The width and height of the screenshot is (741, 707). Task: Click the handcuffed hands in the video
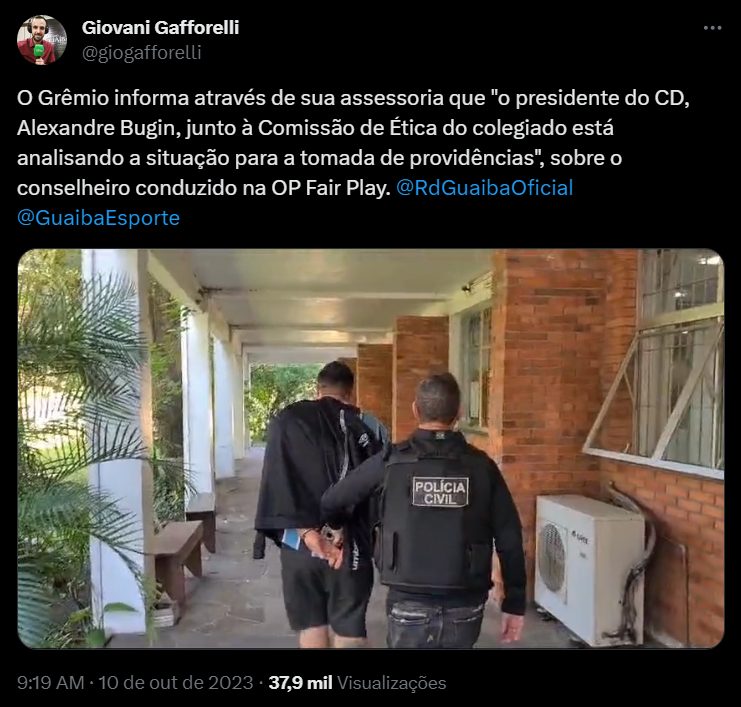tap(326, 545)
